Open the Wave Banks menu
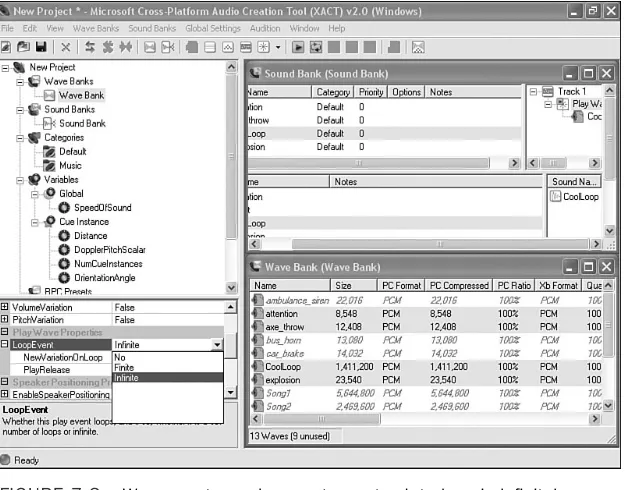This screenshot has height=490, width=626. point(96,28)
